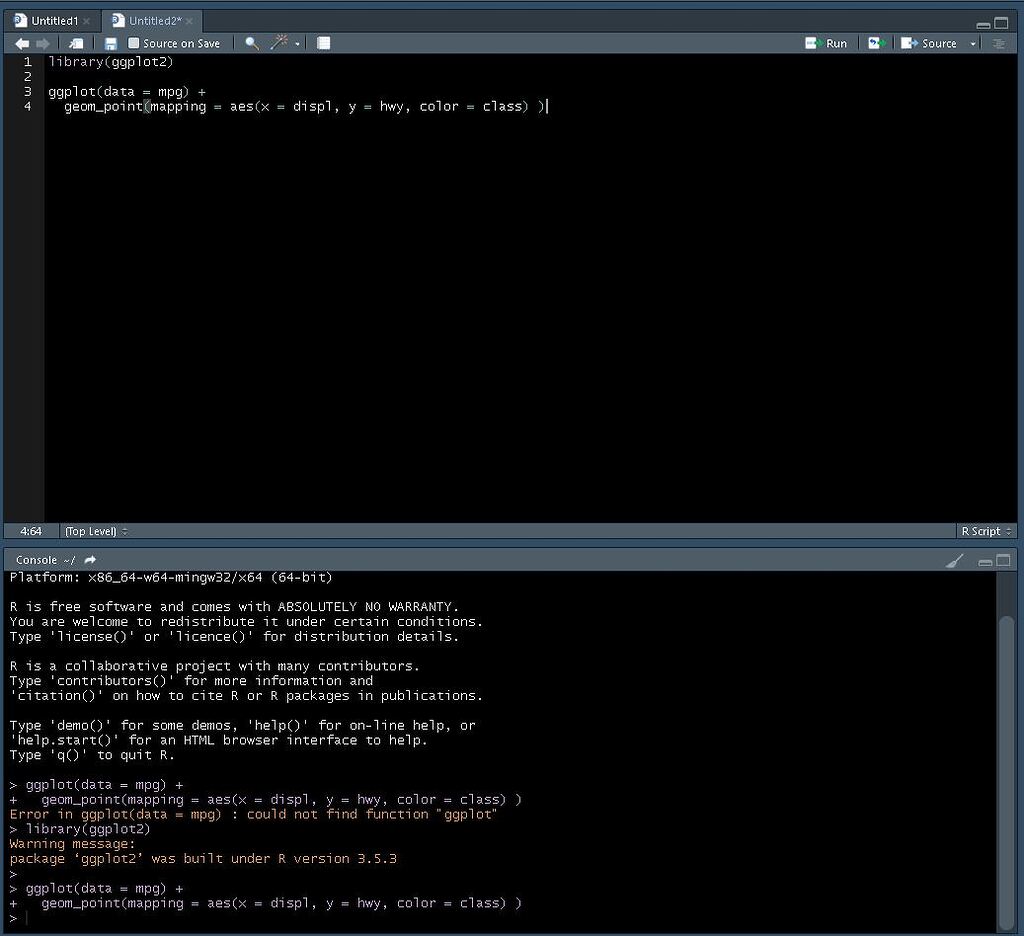Close the Untitled2 tab
1024x936 pixels.
(x=189, y=22)
